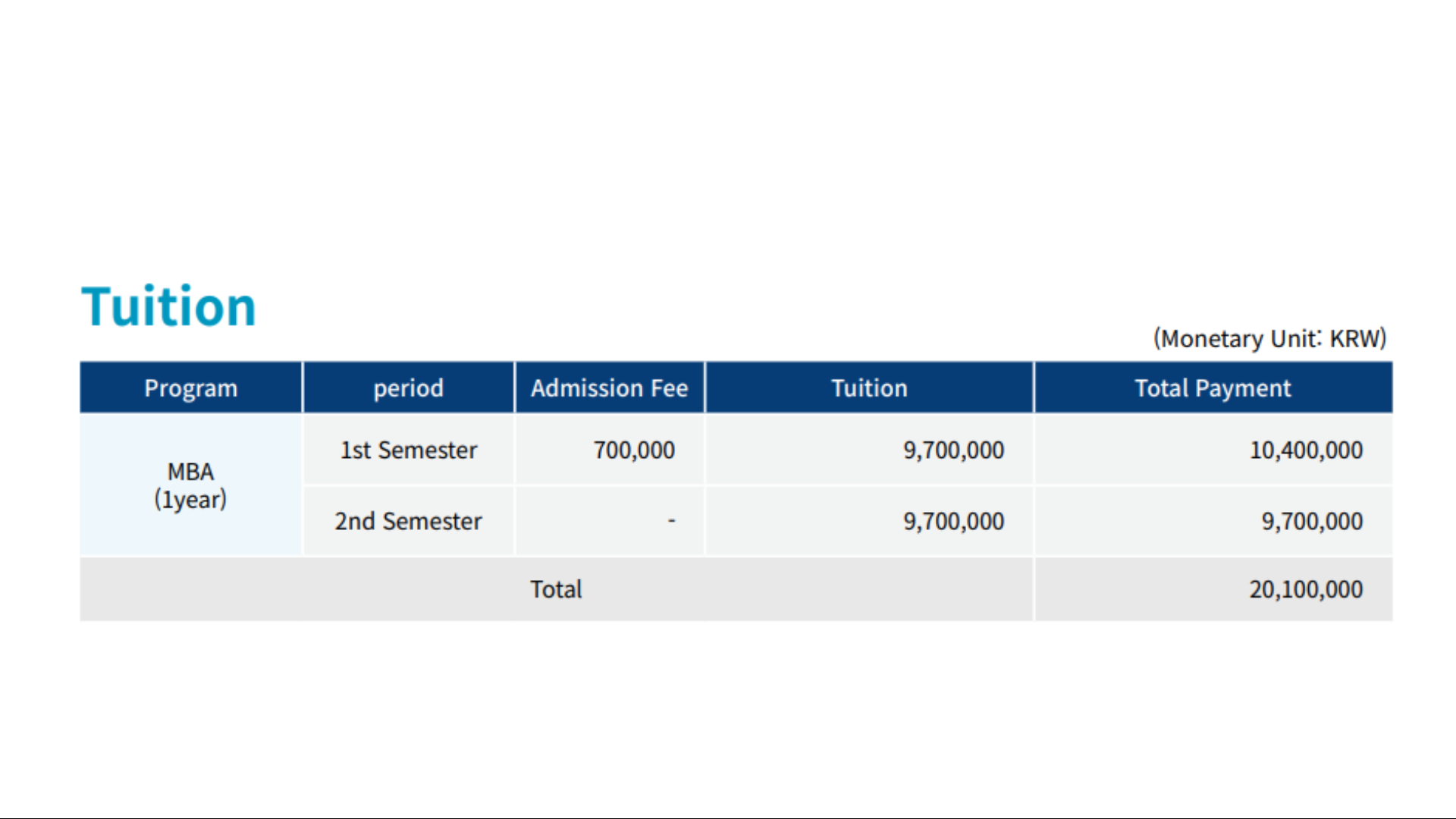Select the Total Payment column header
This screenshot has width=1456, height=819.
[x=1213, y=388]
